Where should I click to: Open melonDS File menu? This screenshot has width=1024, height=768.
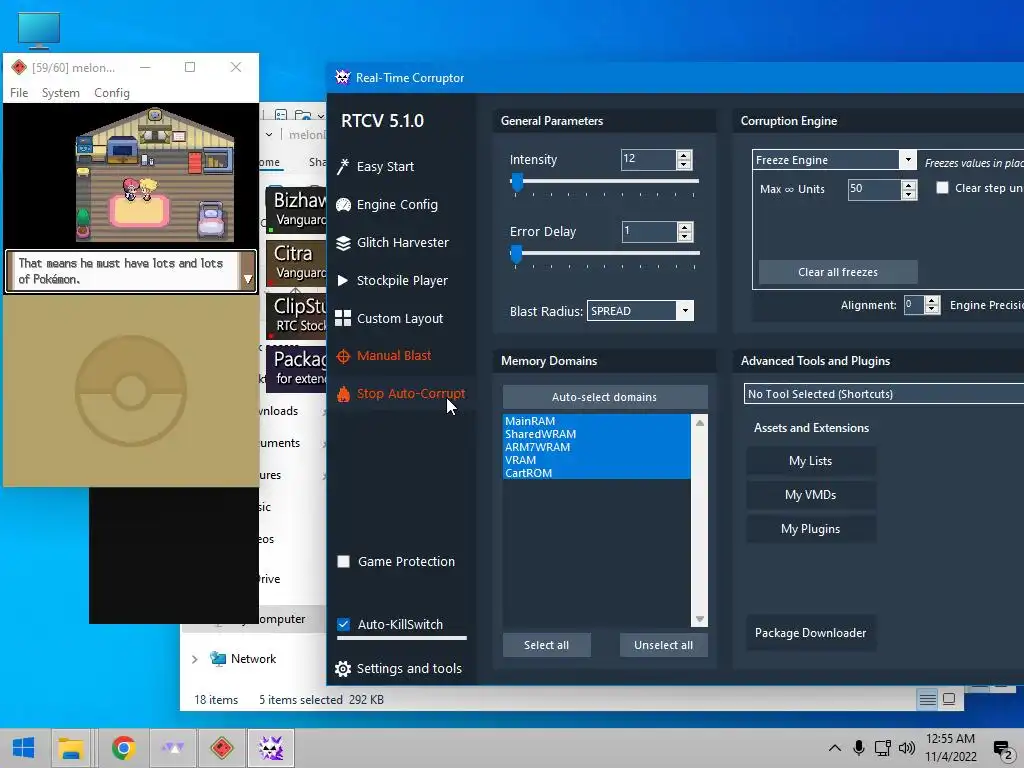tap(19, 93)
